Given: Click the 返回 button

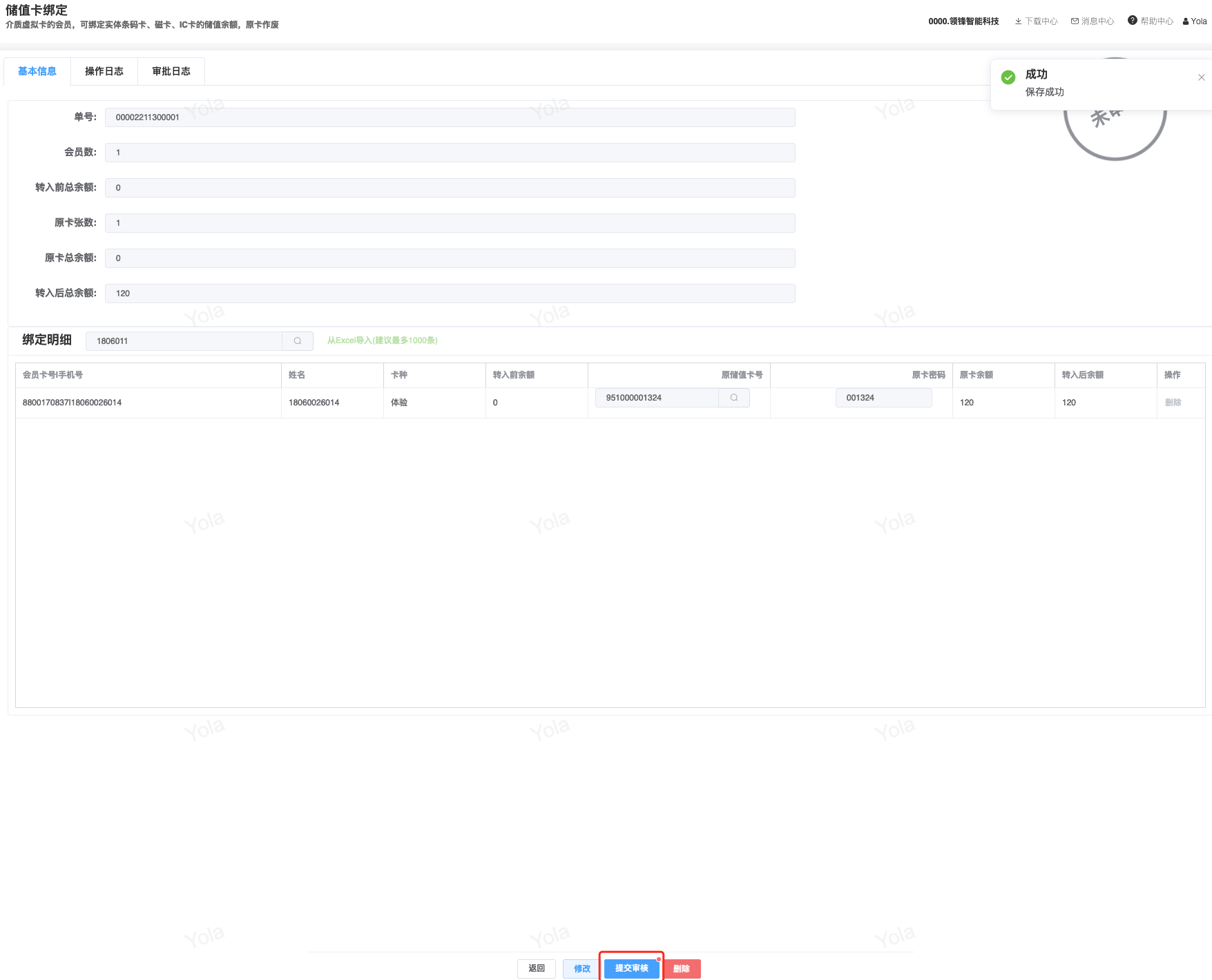Looking at the screenshot, I should click(x=537, y=969).
